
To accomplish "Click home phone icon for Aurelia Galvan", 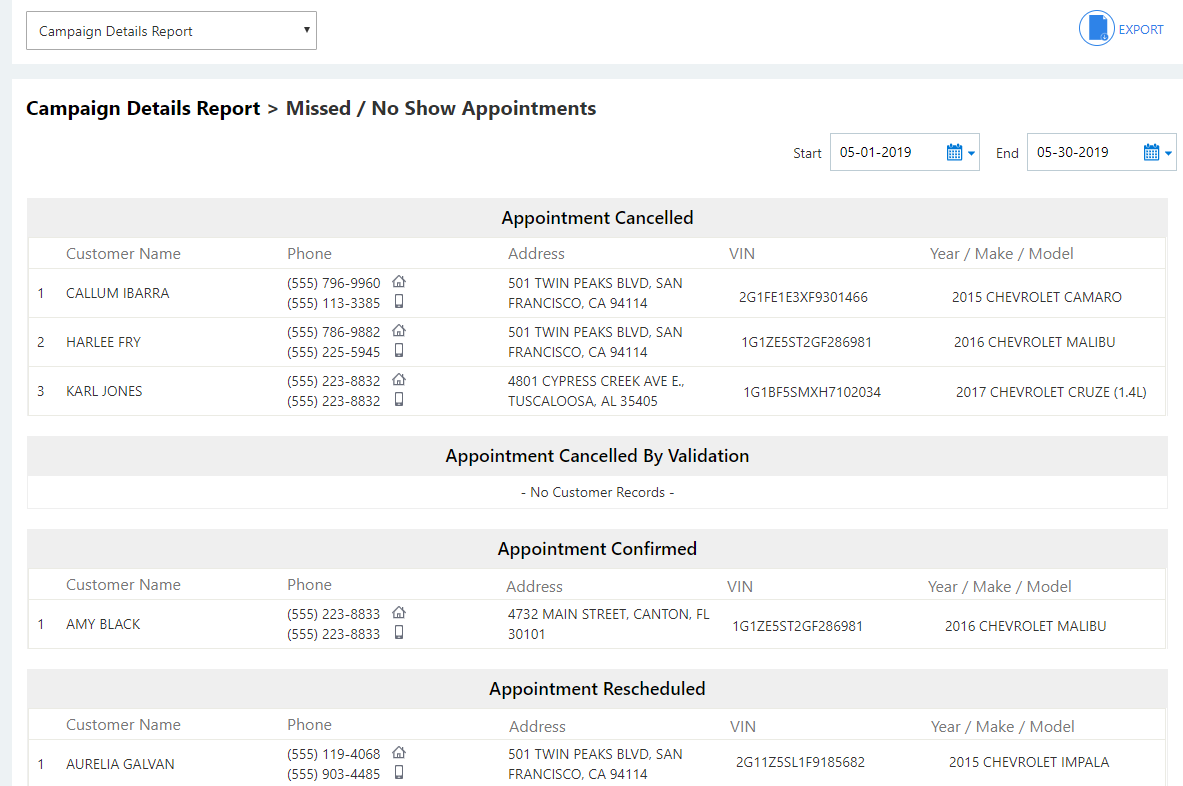I will pyautogui.click(x=399, y=752).
